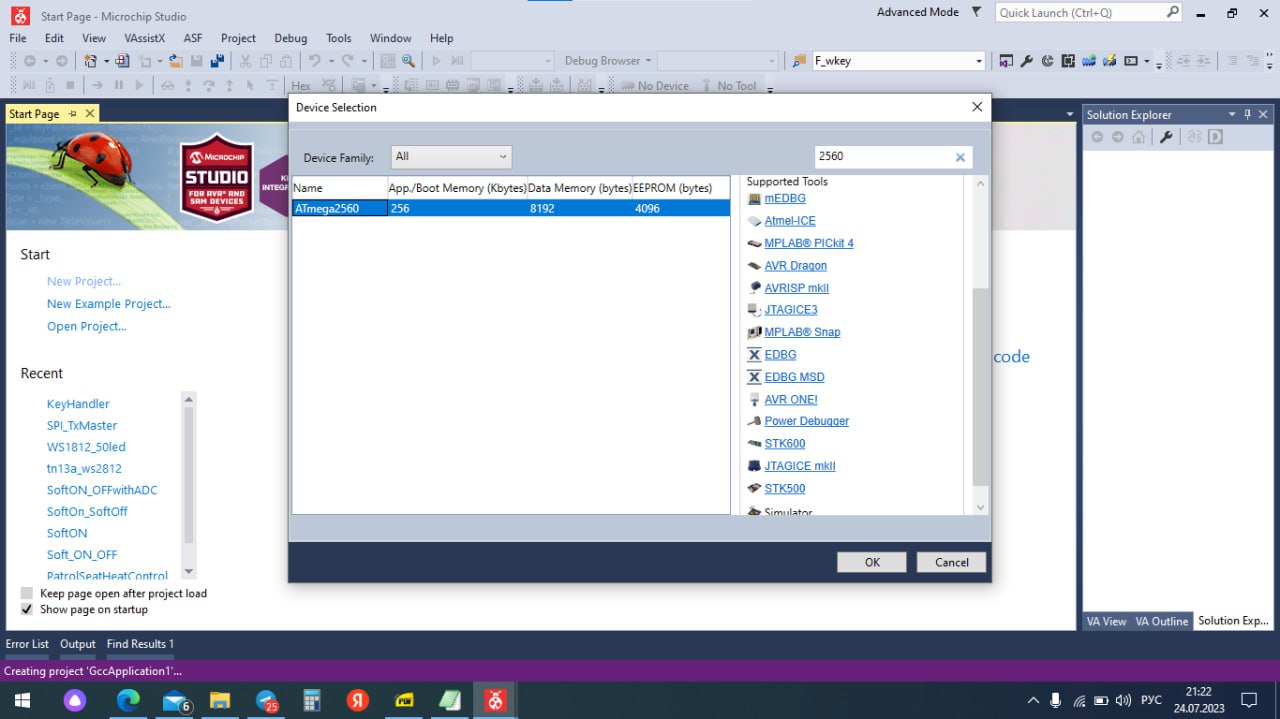The image size is (1280, 719).
Task: Open the Tools menu
Action: [x=339, y=38]
